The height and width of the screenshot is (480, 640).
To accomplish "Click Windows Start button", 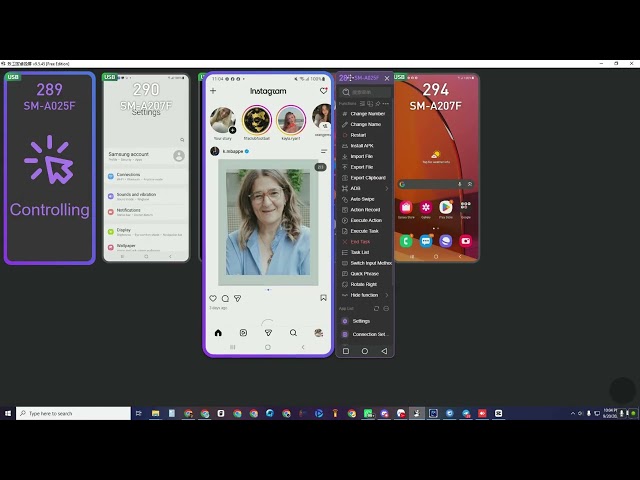I will click(x=8, y=413).
